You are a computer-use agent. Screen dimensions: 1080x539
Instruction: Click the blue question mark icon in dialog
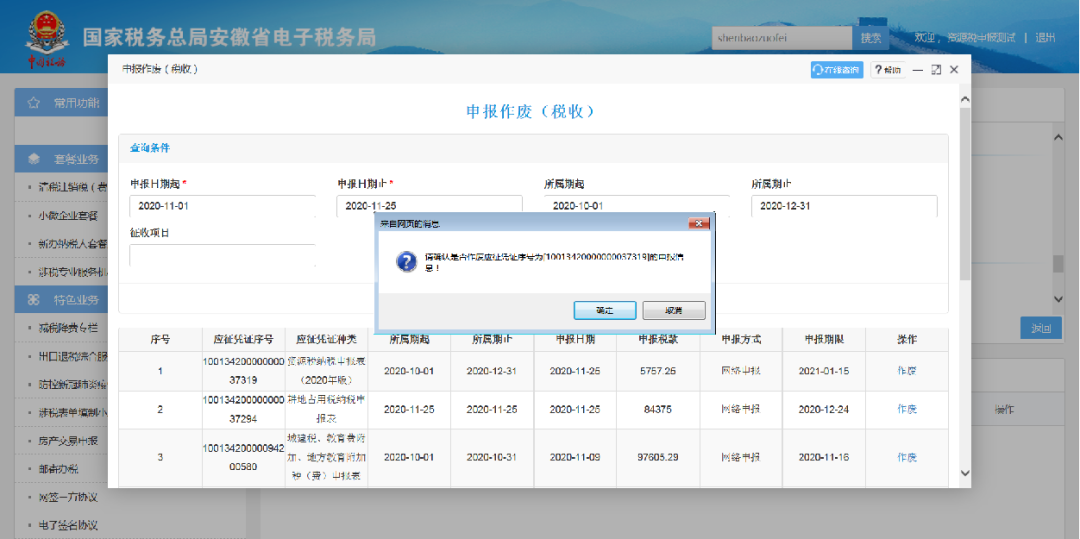coord(407,261)
